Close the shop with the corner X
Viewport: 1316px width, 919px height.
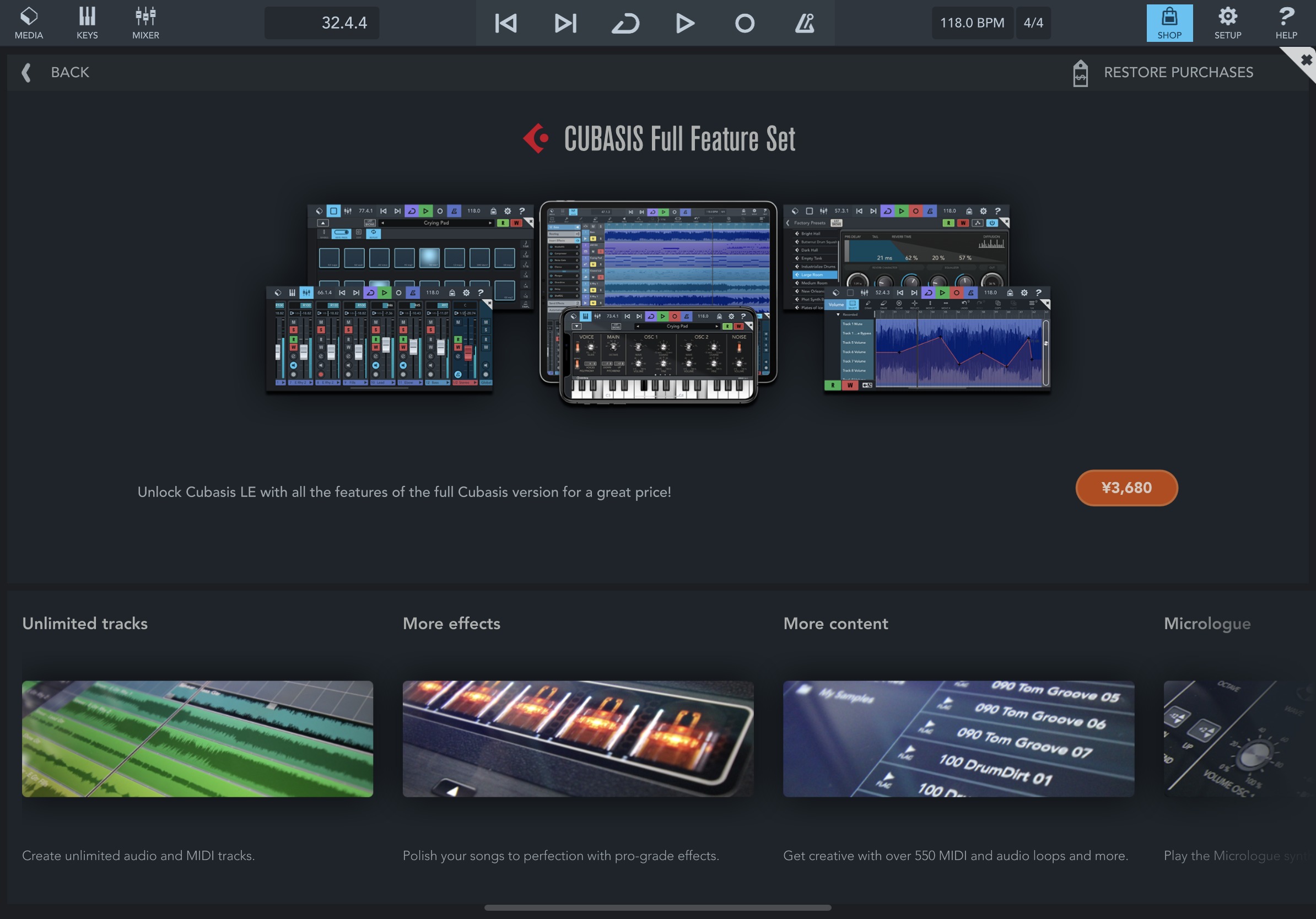[x=1306, y=60]
